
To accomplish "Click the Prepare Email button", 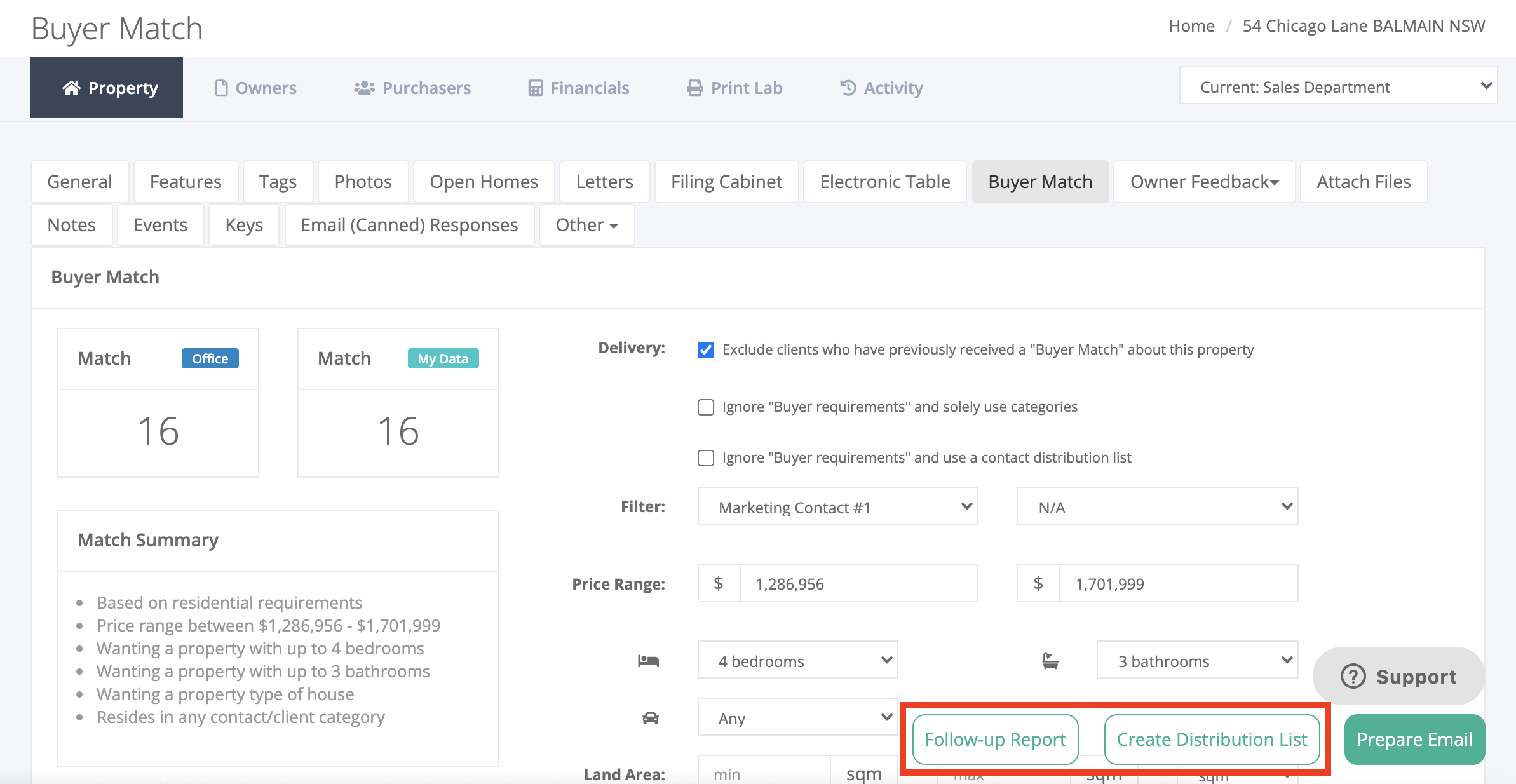I will point(1414,739).
